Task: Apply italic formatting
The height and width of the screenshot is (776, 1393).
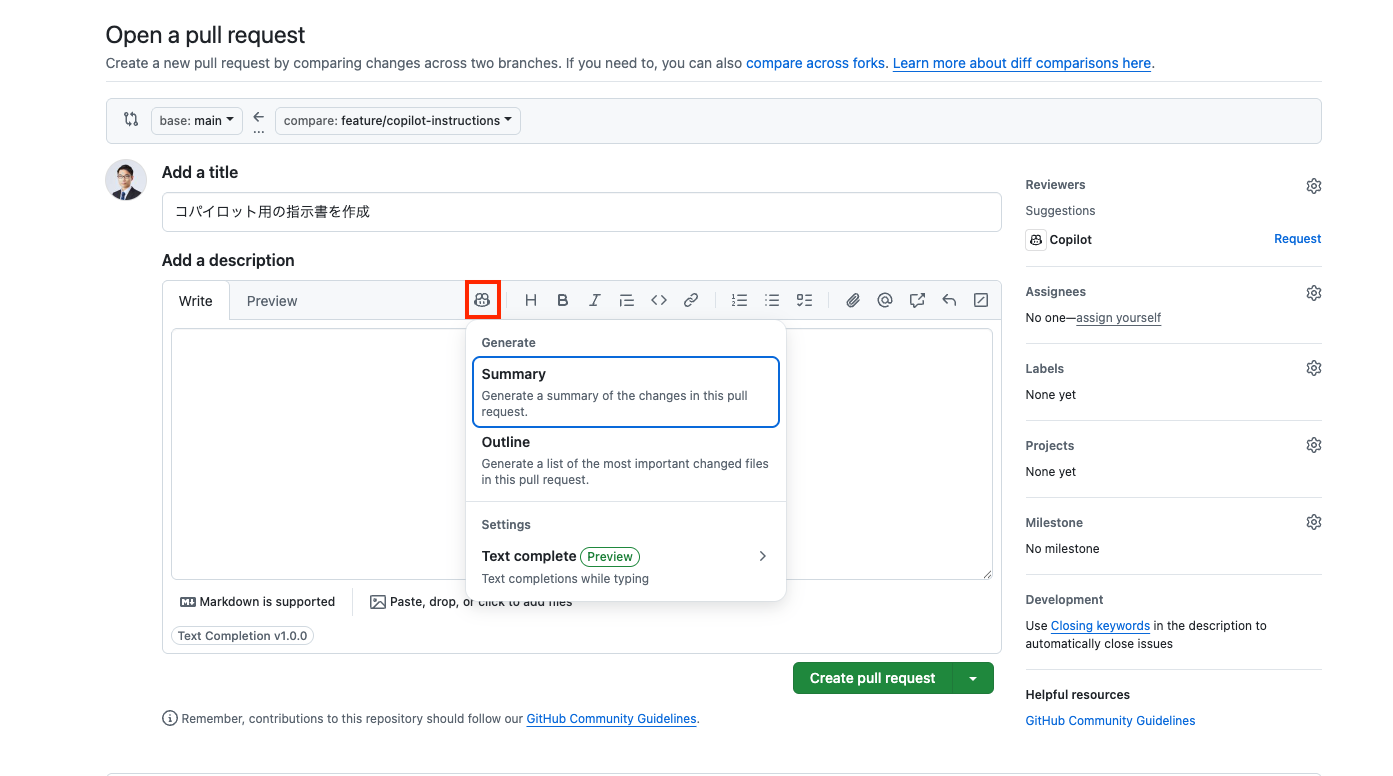Action: 595,300
